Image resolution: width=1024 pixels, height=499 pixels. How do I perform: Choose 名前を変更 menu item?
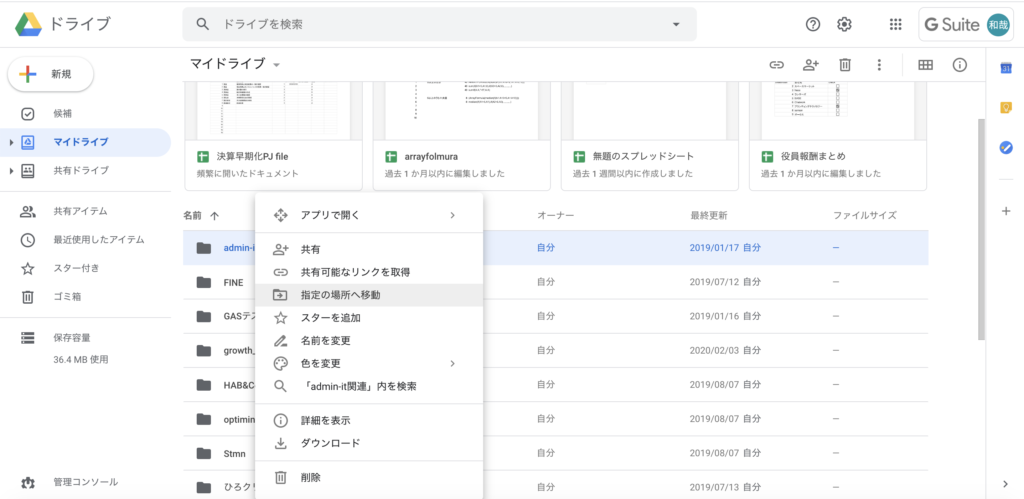369,340
